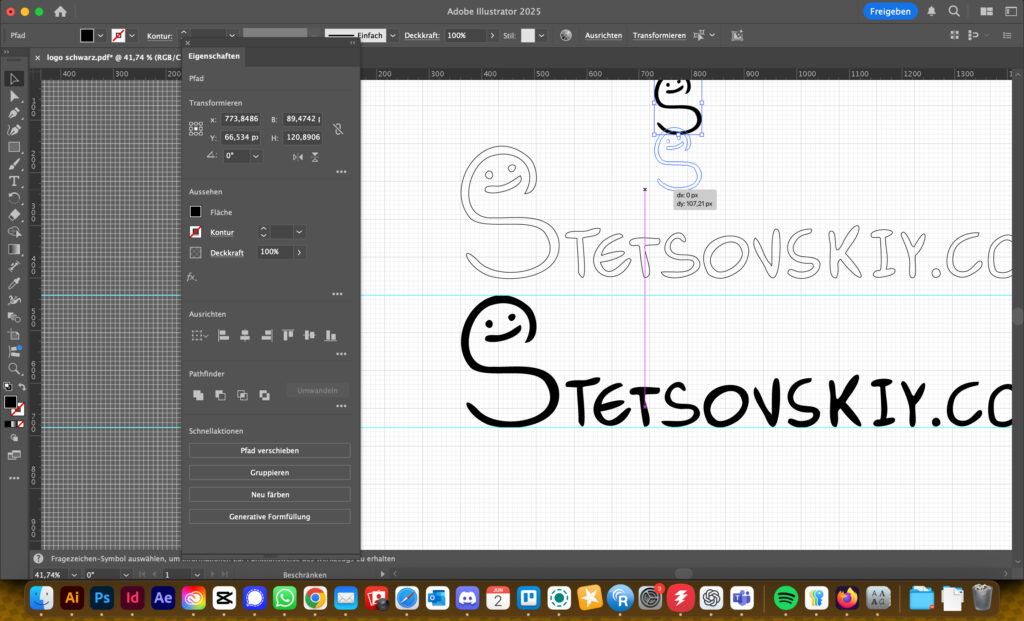Align objects to top edge in Ausrichten
Image resolution: width=1024 pixels, height=621 pixels.
288,336
